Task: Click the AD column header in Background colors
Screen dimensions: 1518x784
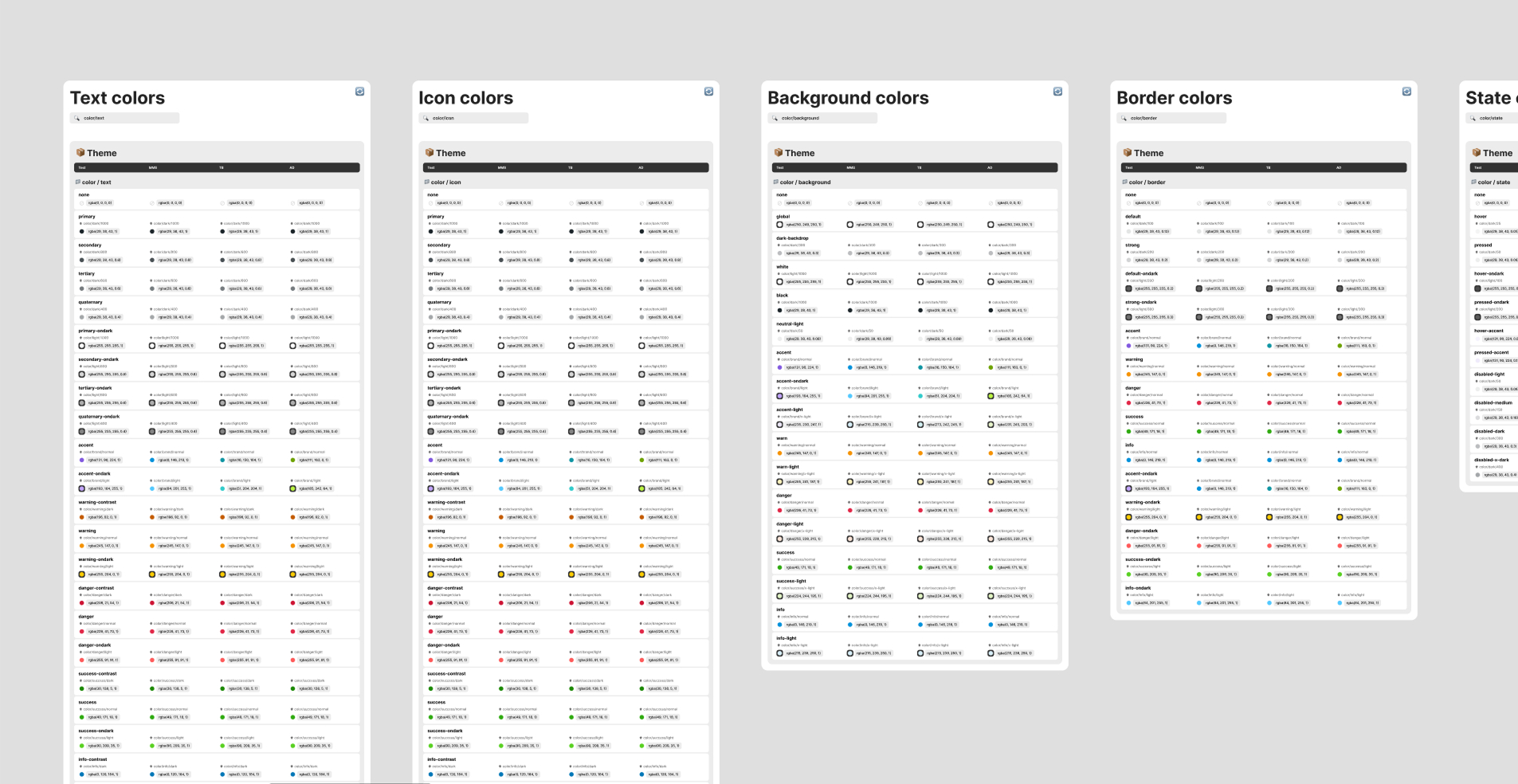Action: coord(990,168)
